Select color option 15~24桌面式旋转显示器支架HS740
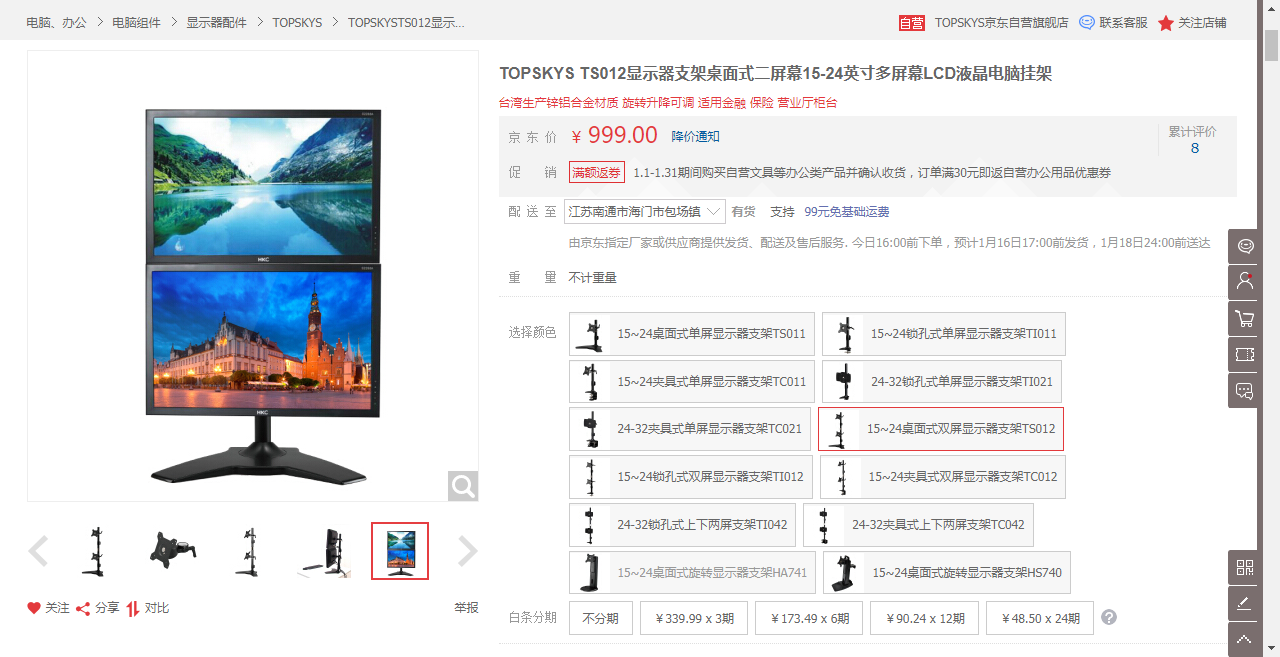This screenshot has width=1280, height=657. point(947,573)
